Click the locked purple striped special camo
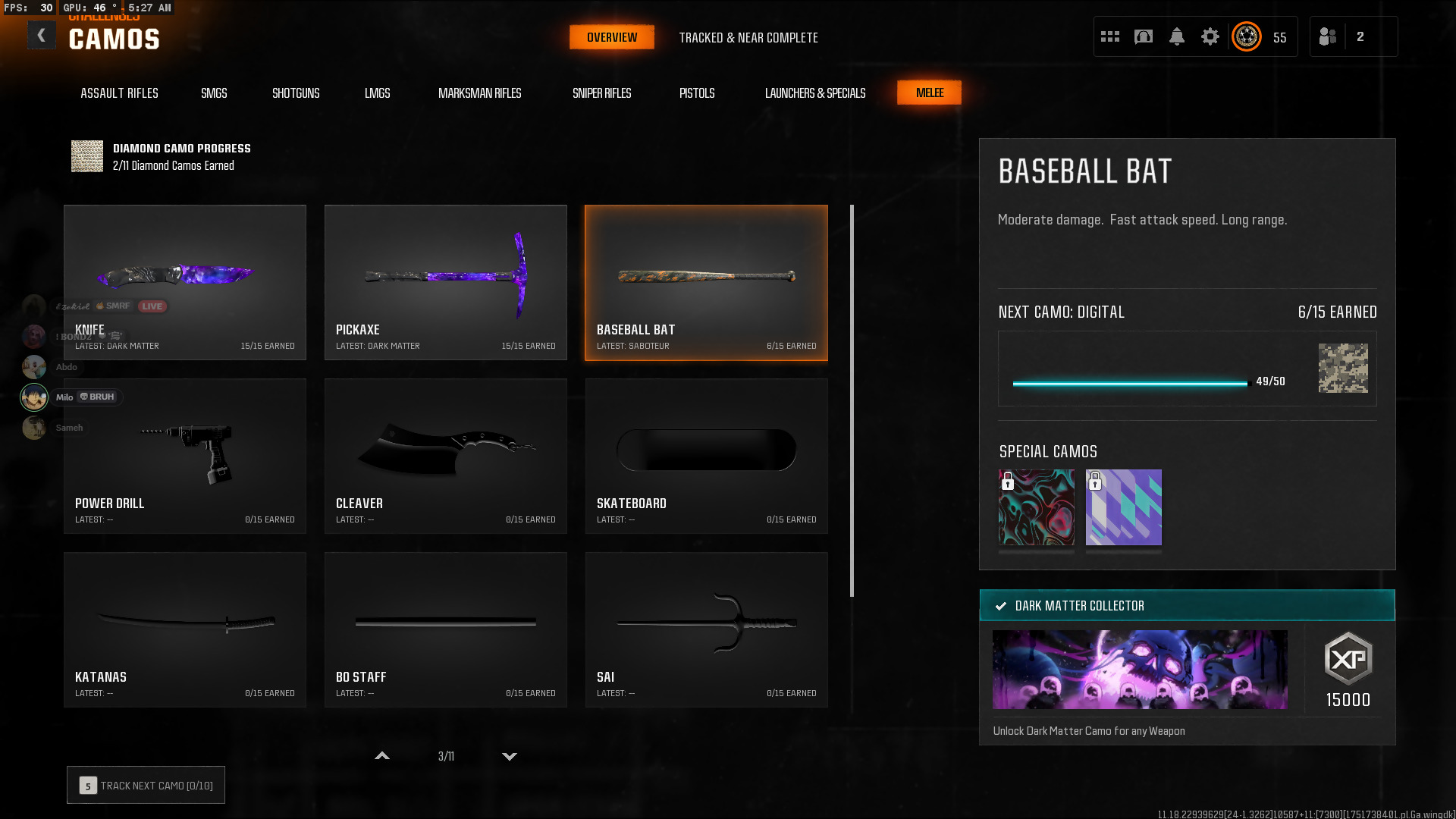The width and height of the screenshot is (1456, 819). coord(1123,507)
